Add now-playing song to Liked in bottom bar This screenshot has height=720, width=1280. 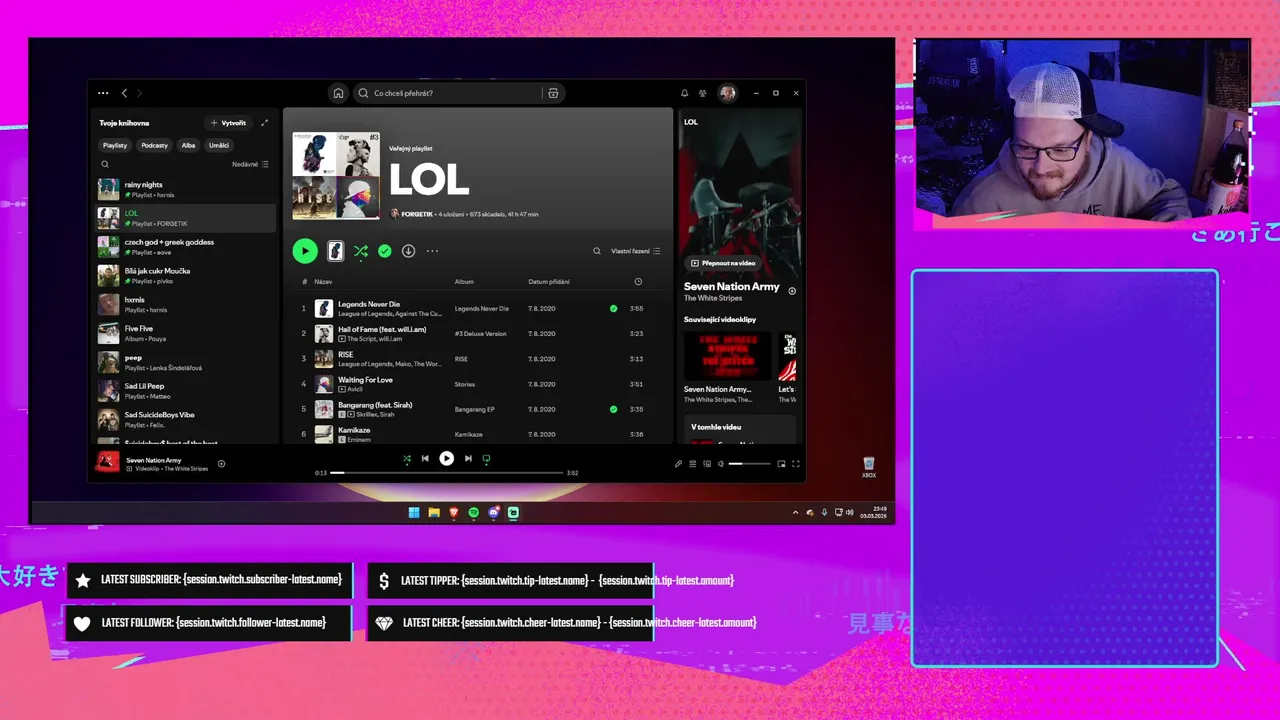pos(221,463)
